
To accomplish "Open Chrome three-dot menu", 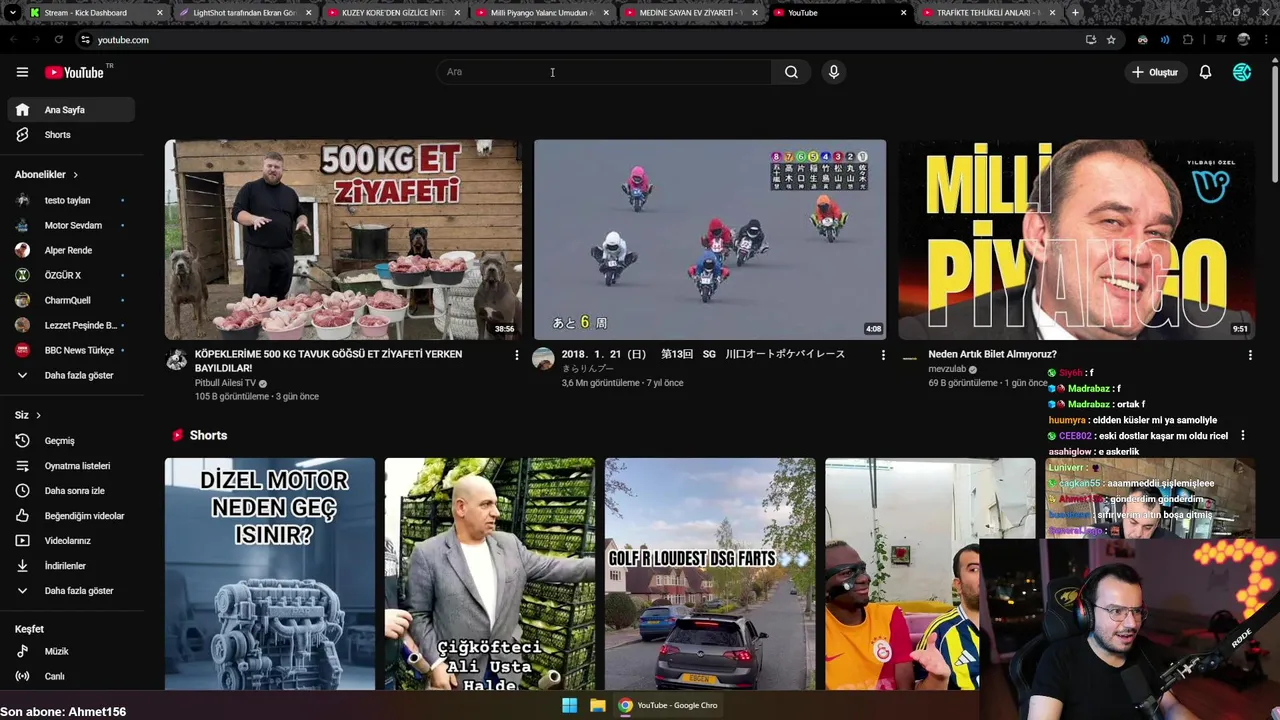I will [1266, 40].
